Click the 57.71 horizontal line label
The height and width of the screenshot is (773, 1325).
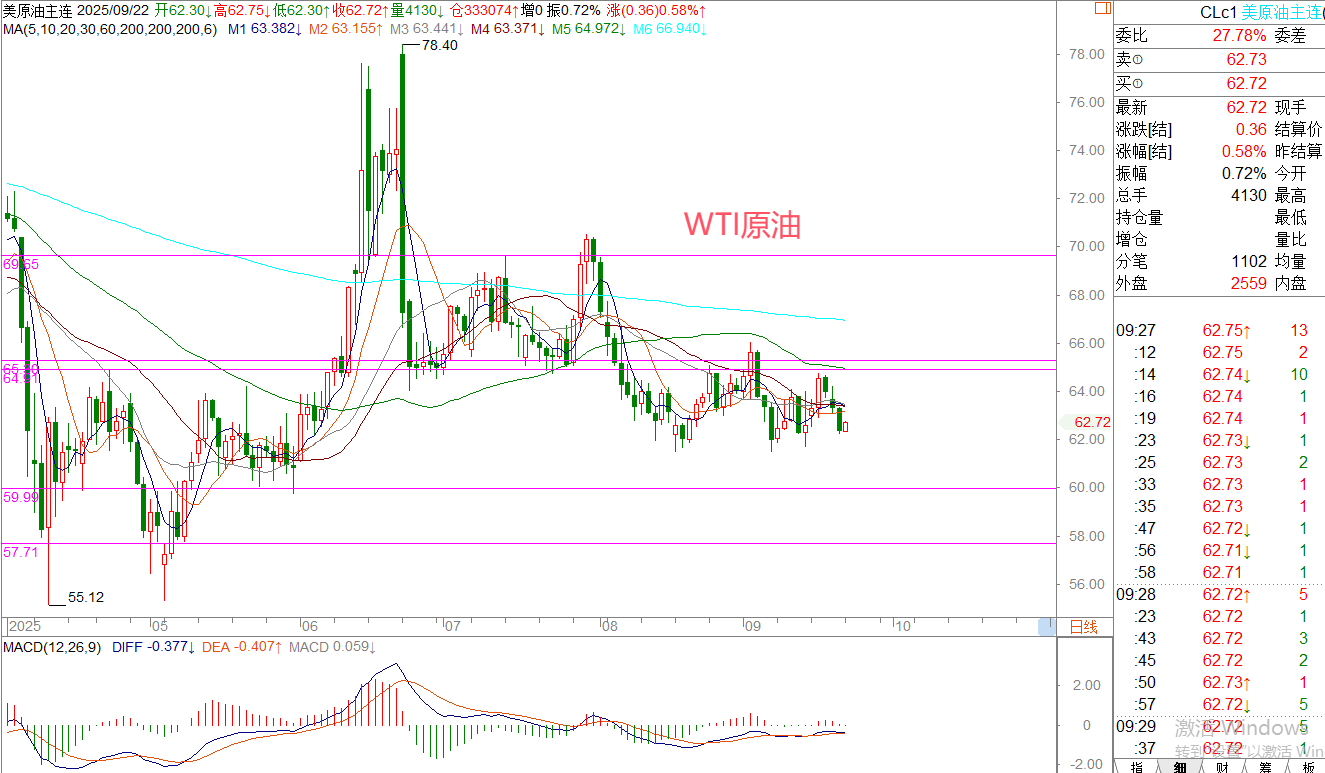click(21, 551)
